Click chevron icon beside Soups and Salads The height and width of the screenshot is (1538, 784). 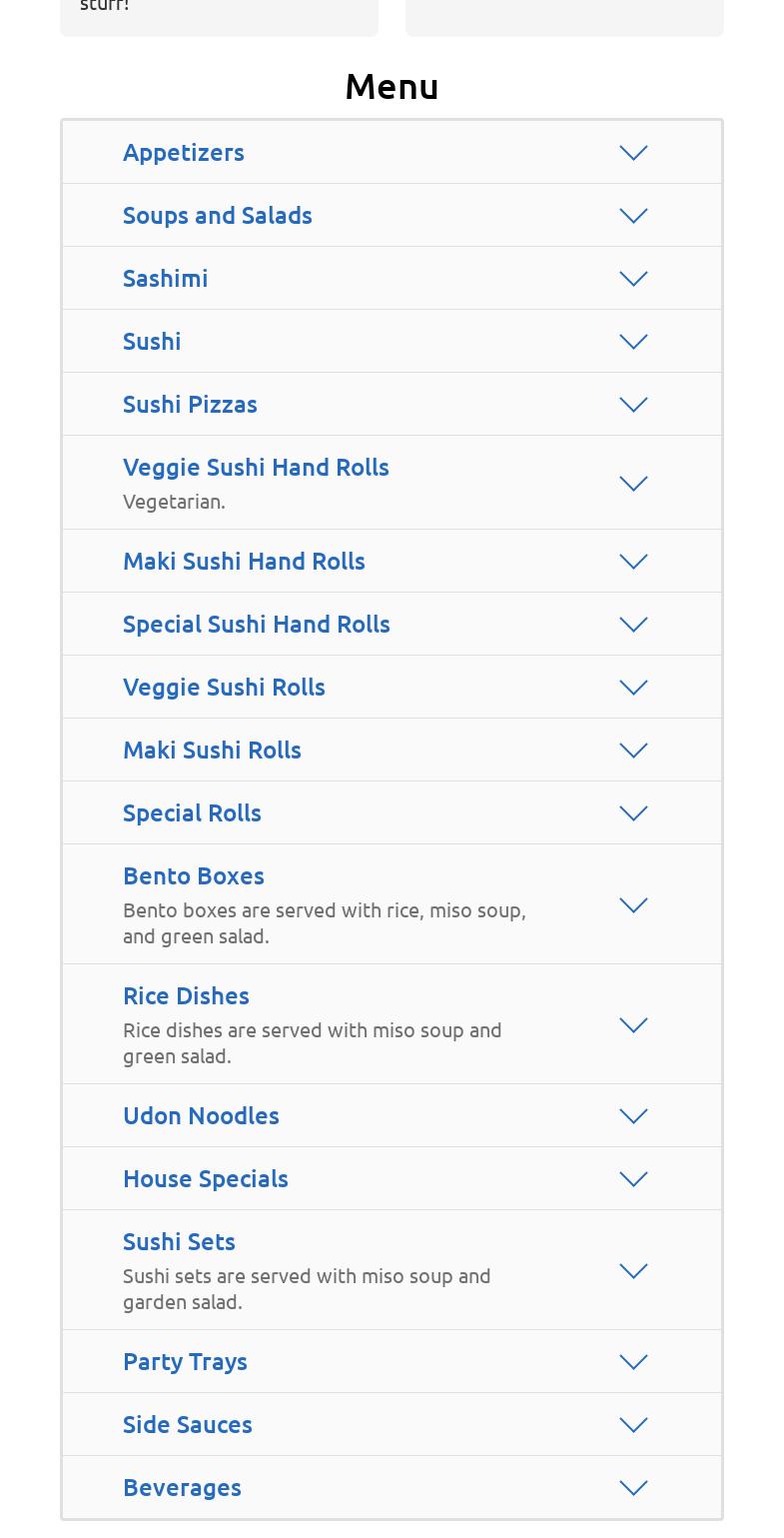(x=633, y=216)
